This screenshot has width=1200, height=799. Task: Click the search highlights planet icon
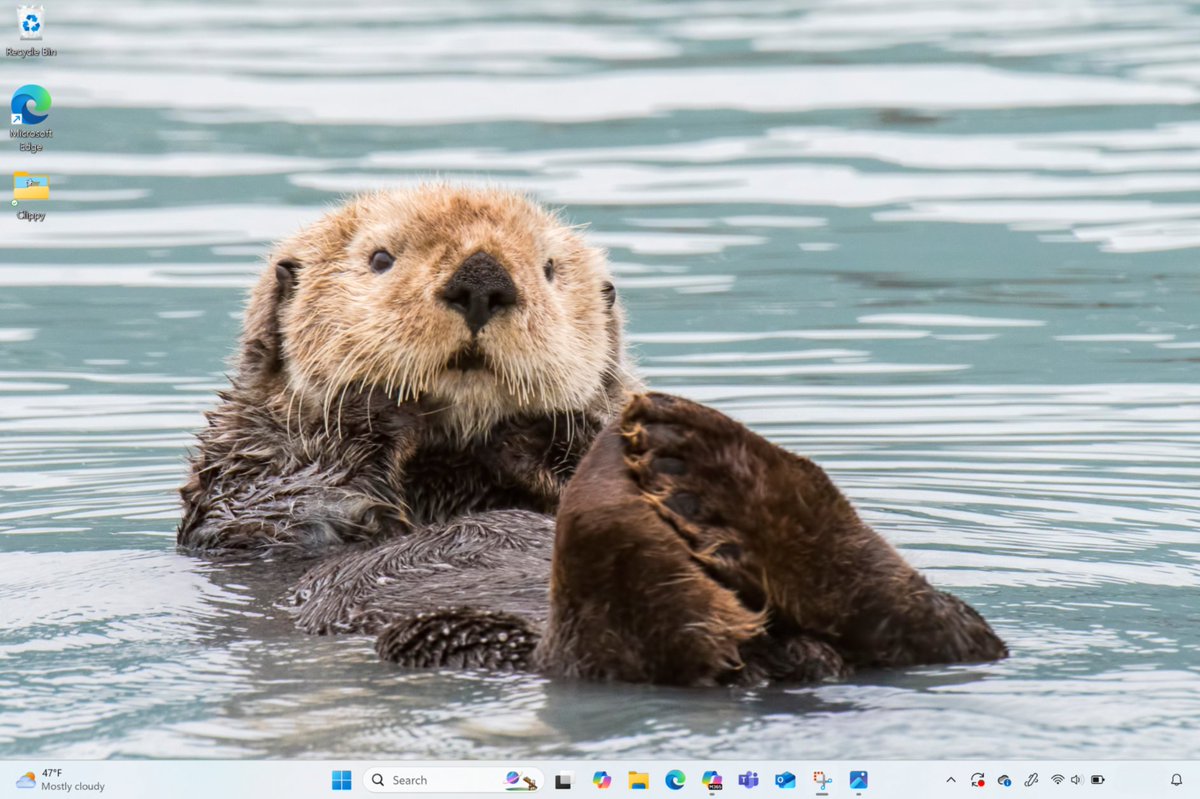click(520, 780)
